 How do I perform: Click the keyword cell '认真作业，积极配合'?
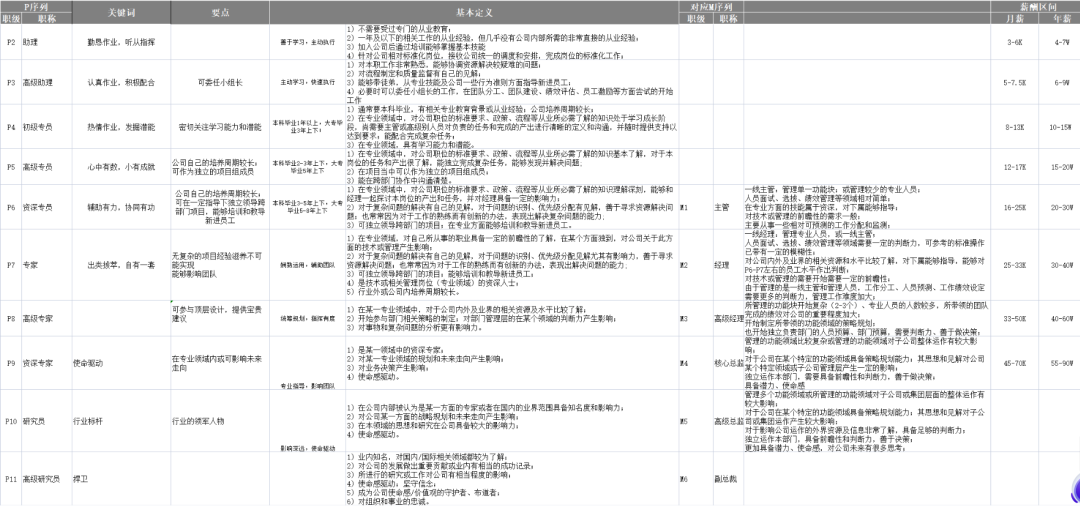point(121,82)
